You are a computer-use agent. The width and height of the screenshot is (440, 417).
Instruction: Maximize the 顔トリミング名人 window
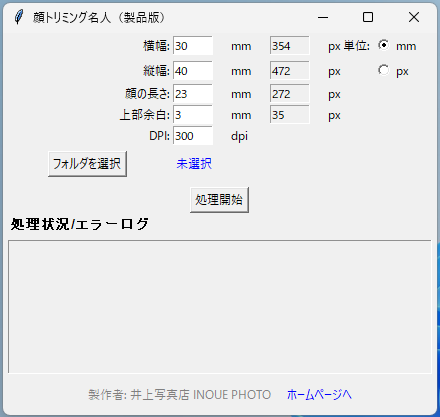tap(368, 17)
